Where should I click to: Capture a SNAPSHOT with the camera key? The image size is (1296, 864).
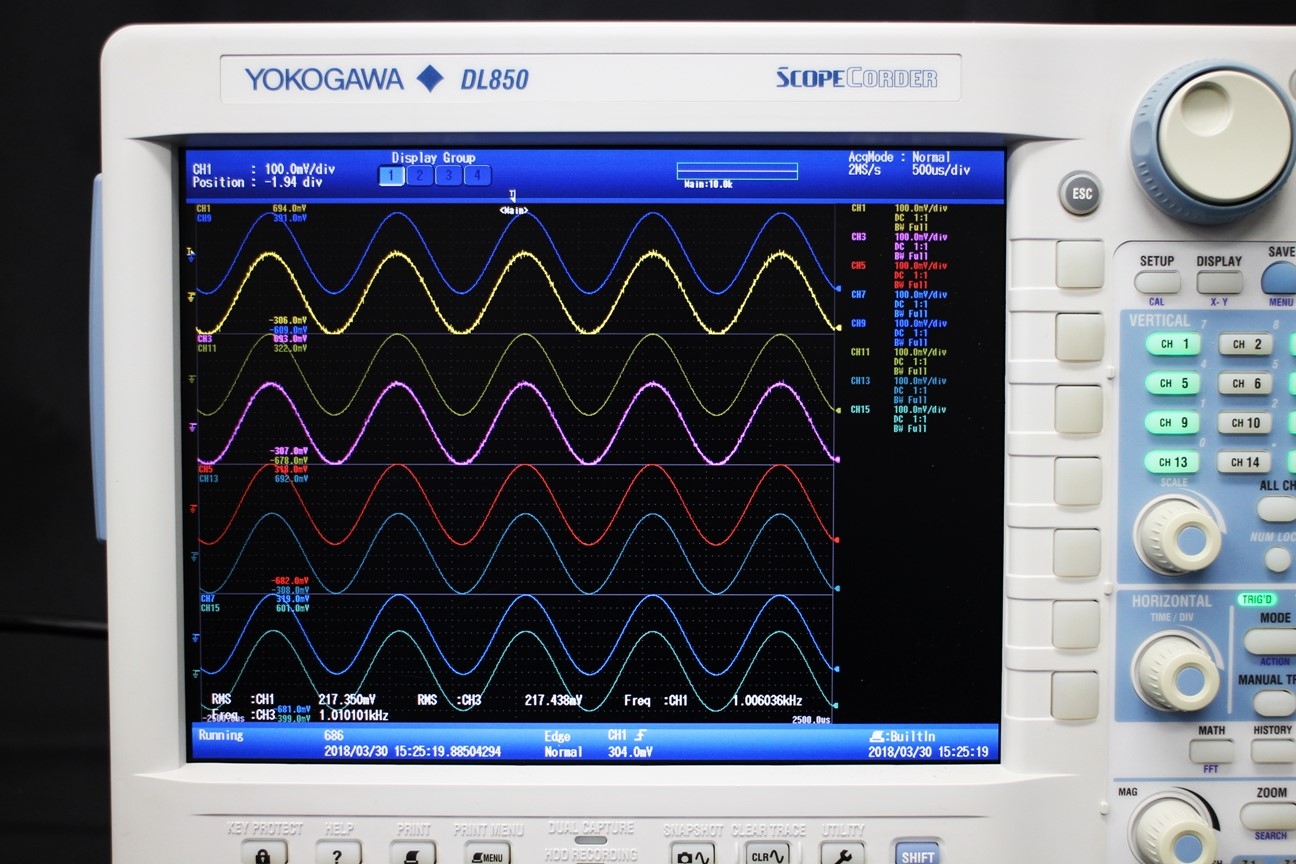pyautogui.click(x=692, y=855)
